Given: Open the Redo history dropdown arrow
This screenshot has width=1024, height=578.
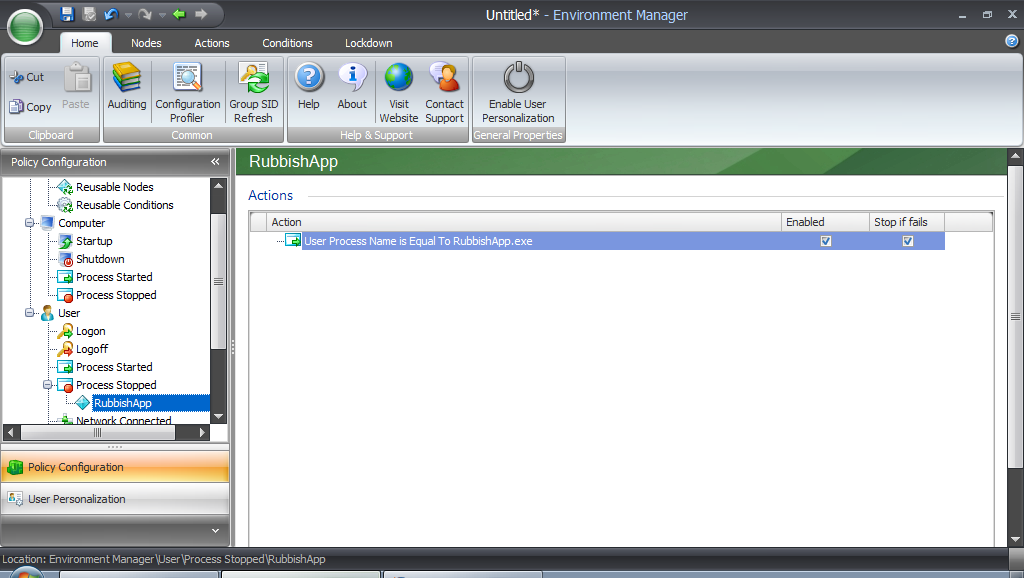Looking at the screenshot, I should 162,14.
